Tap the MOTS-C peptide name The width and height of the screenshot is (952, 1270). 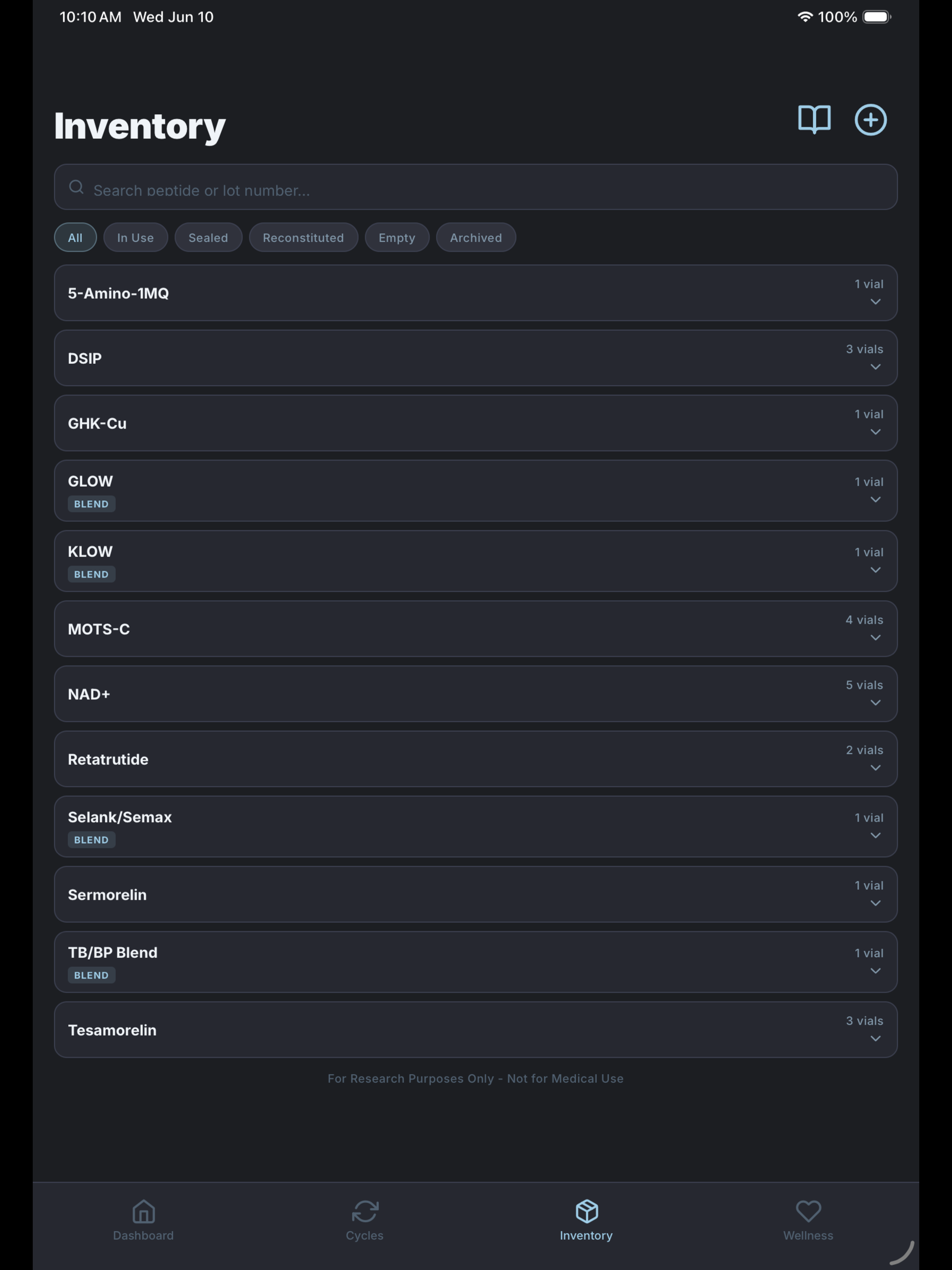[x=99, y=629]
